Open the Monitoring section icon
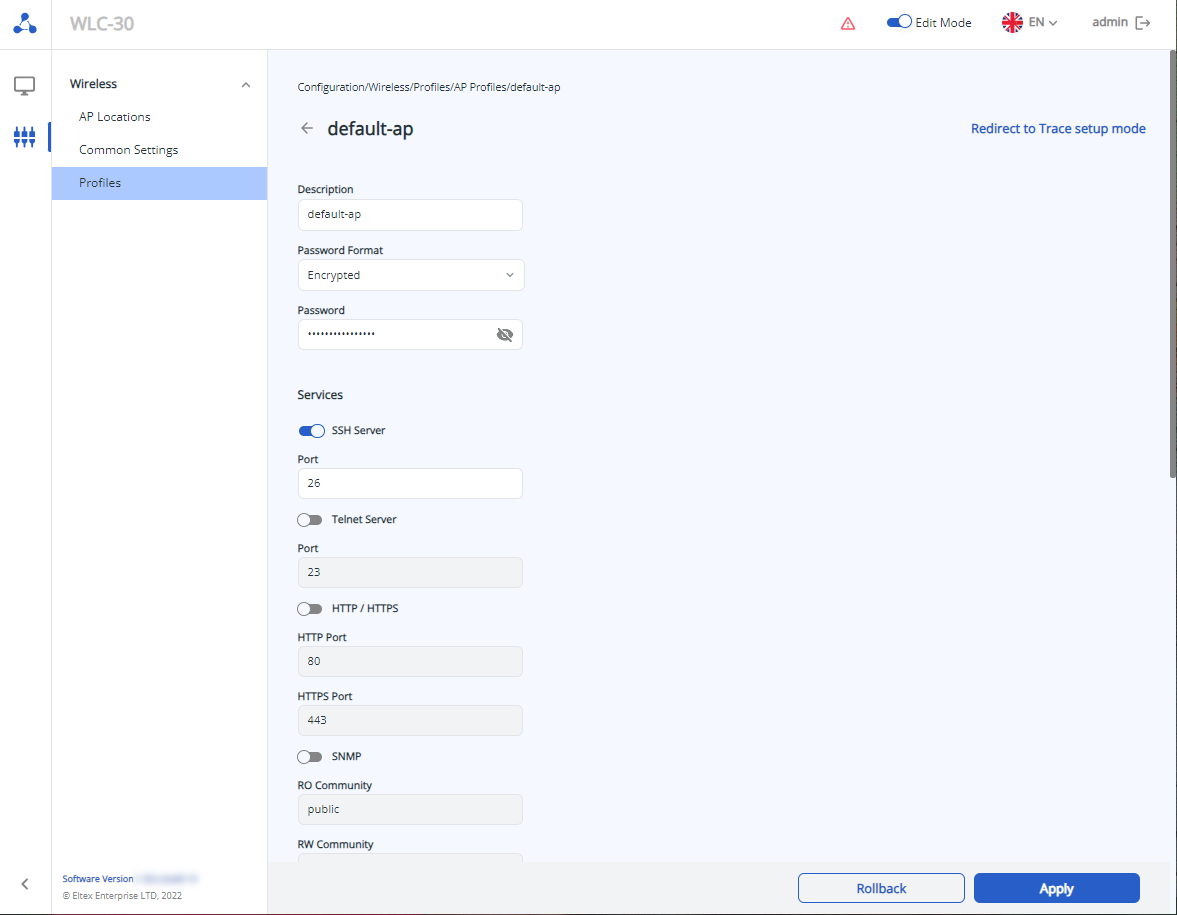The width and height of the screenshot is (1177, 915). tap(25, 86)
